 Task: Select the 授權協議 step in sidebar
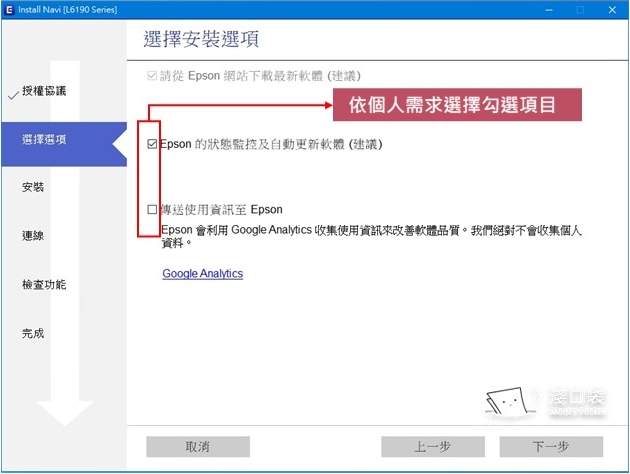(44, 91)
